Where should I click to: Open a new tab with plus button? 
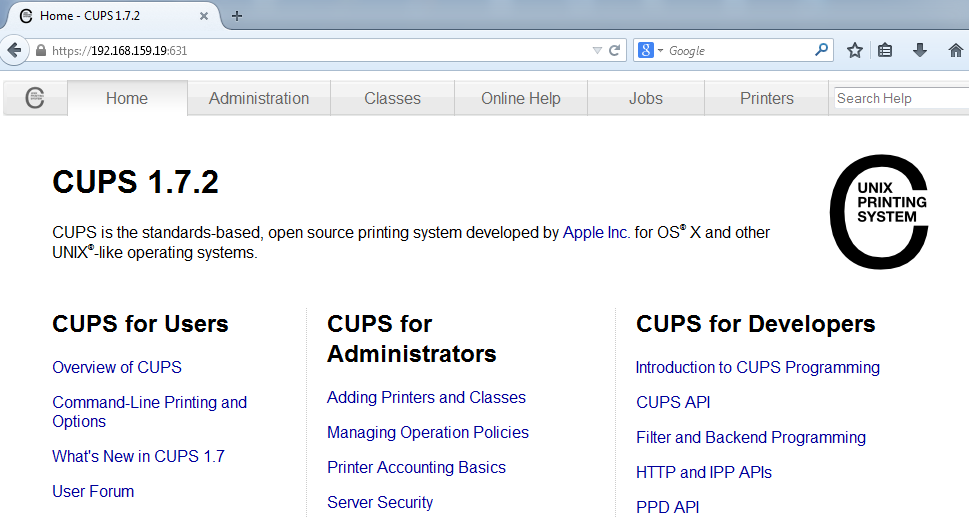237,16
